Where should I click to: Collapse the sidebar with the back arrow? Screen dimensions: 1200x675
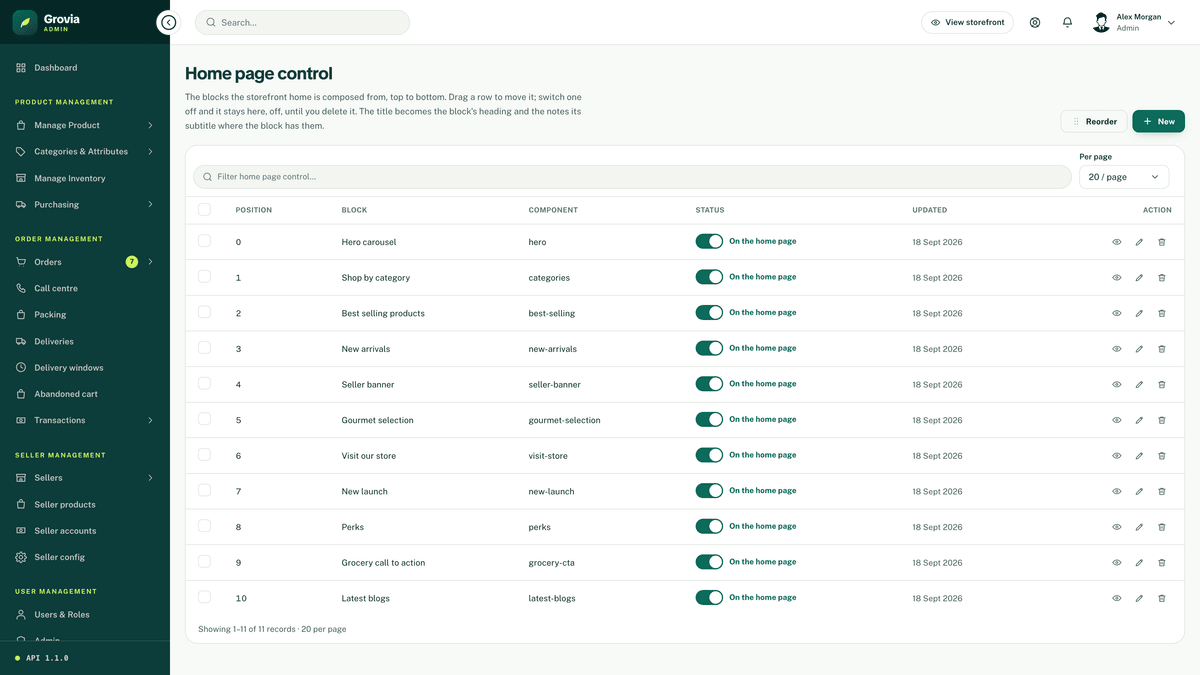[168, 22]
